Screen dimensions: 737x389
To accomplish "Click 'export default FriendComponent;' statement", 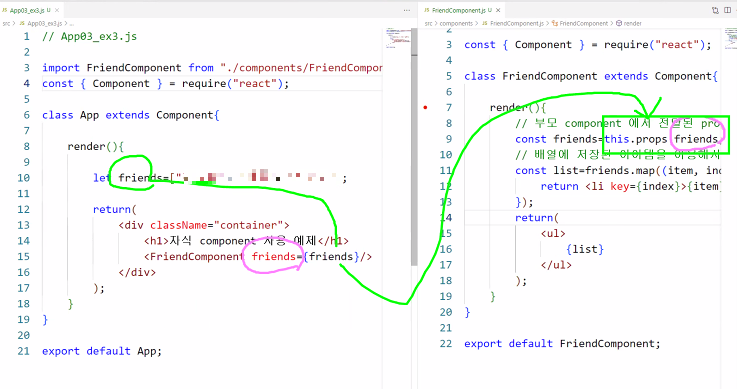I will click(x=563, y=343).
